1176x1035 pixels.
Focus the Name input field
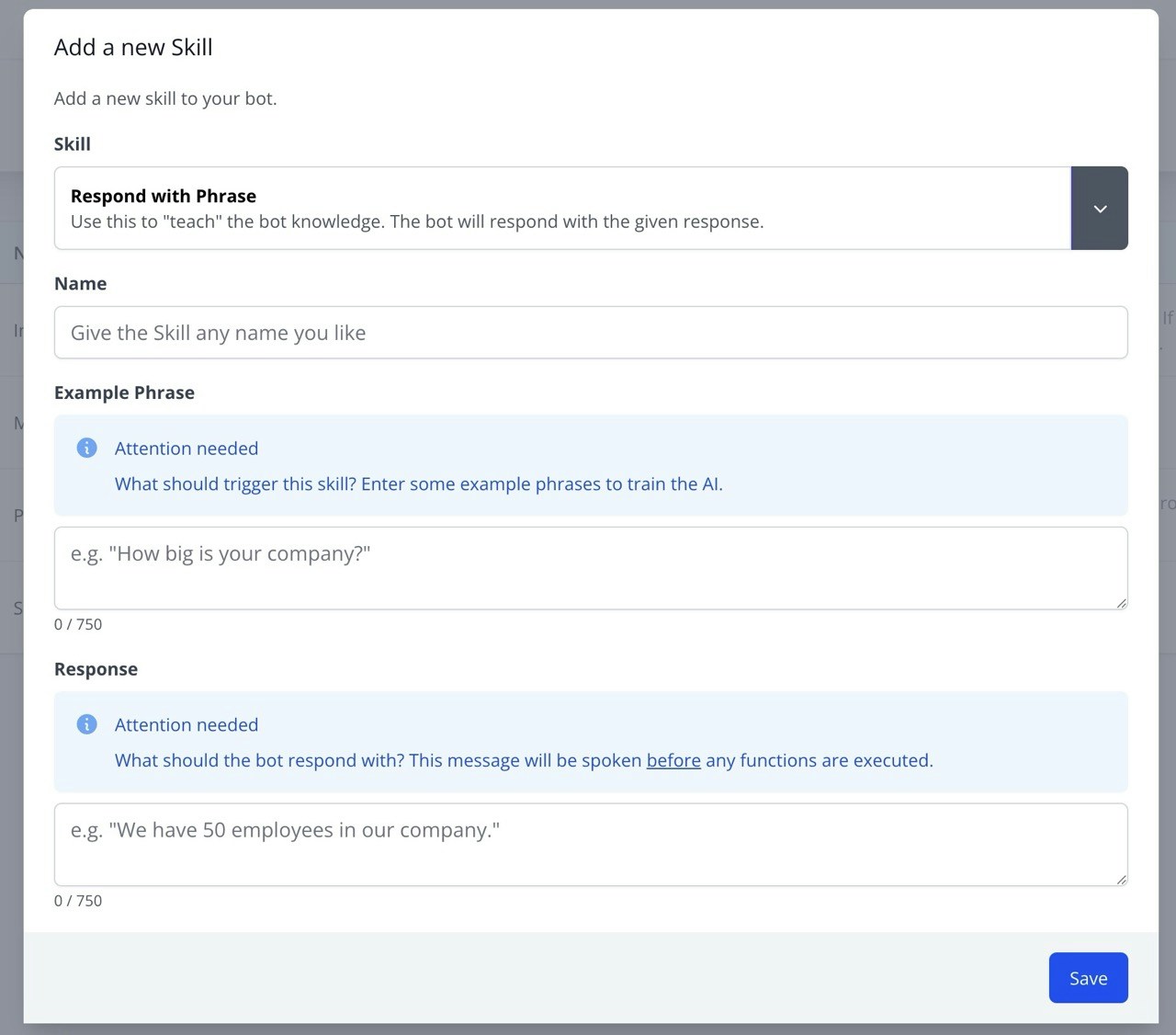click(591, 333)
